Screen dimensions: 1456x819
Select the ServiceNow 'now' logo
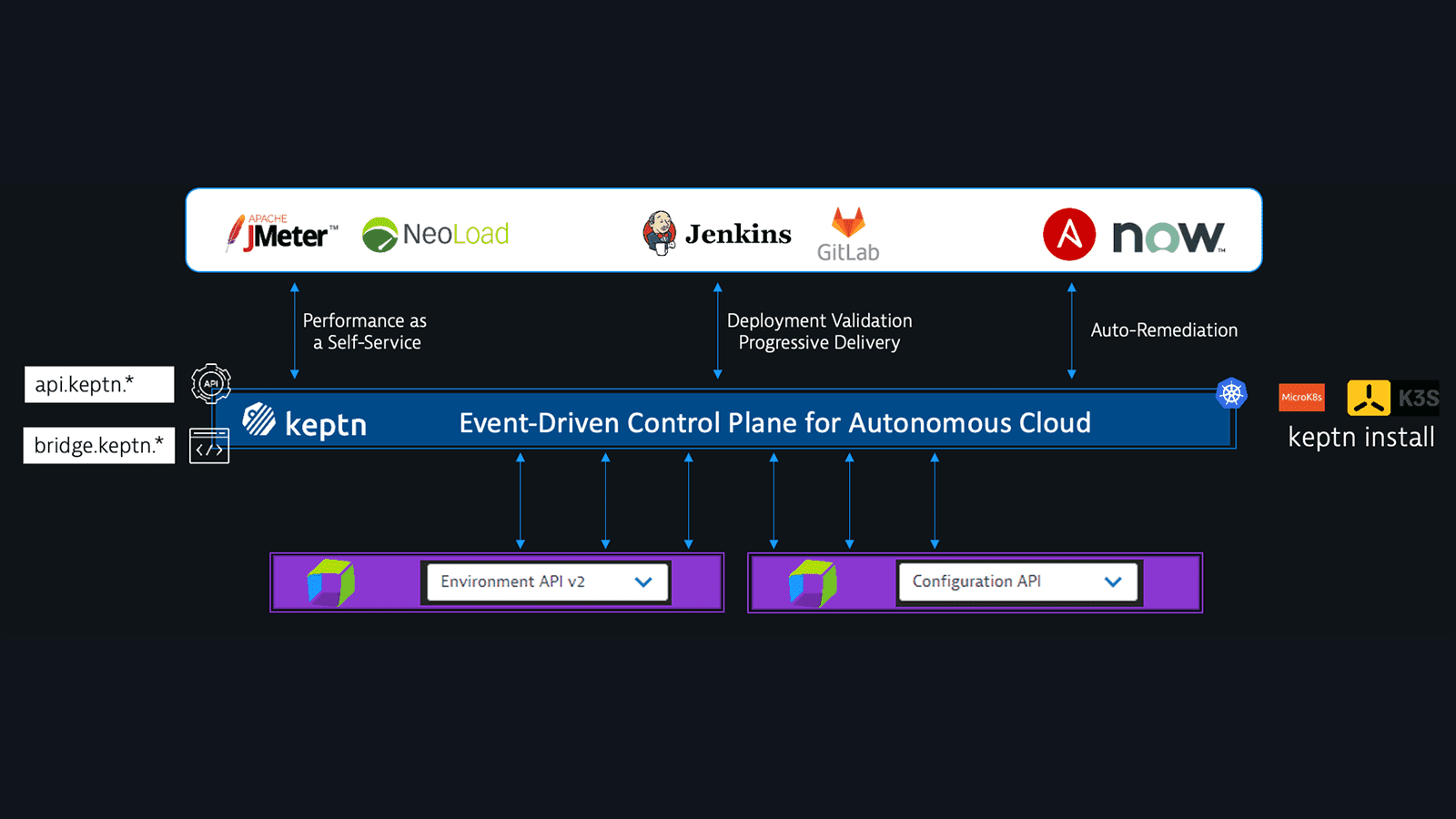(x=1169, y=237)
